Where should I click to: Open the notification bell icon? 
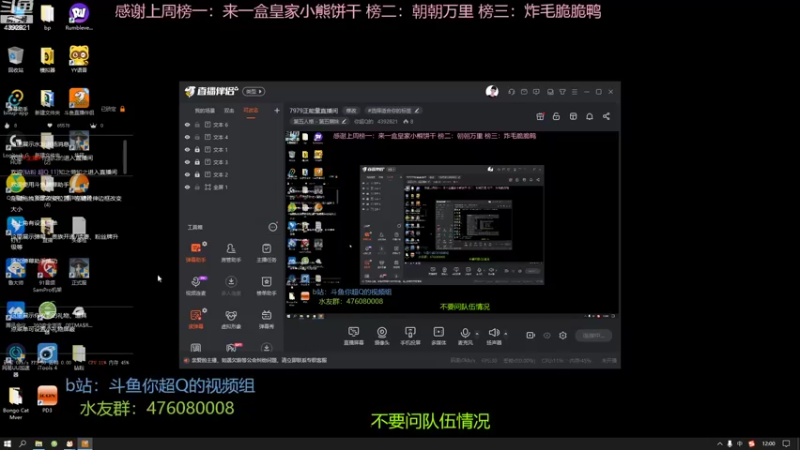589,116
